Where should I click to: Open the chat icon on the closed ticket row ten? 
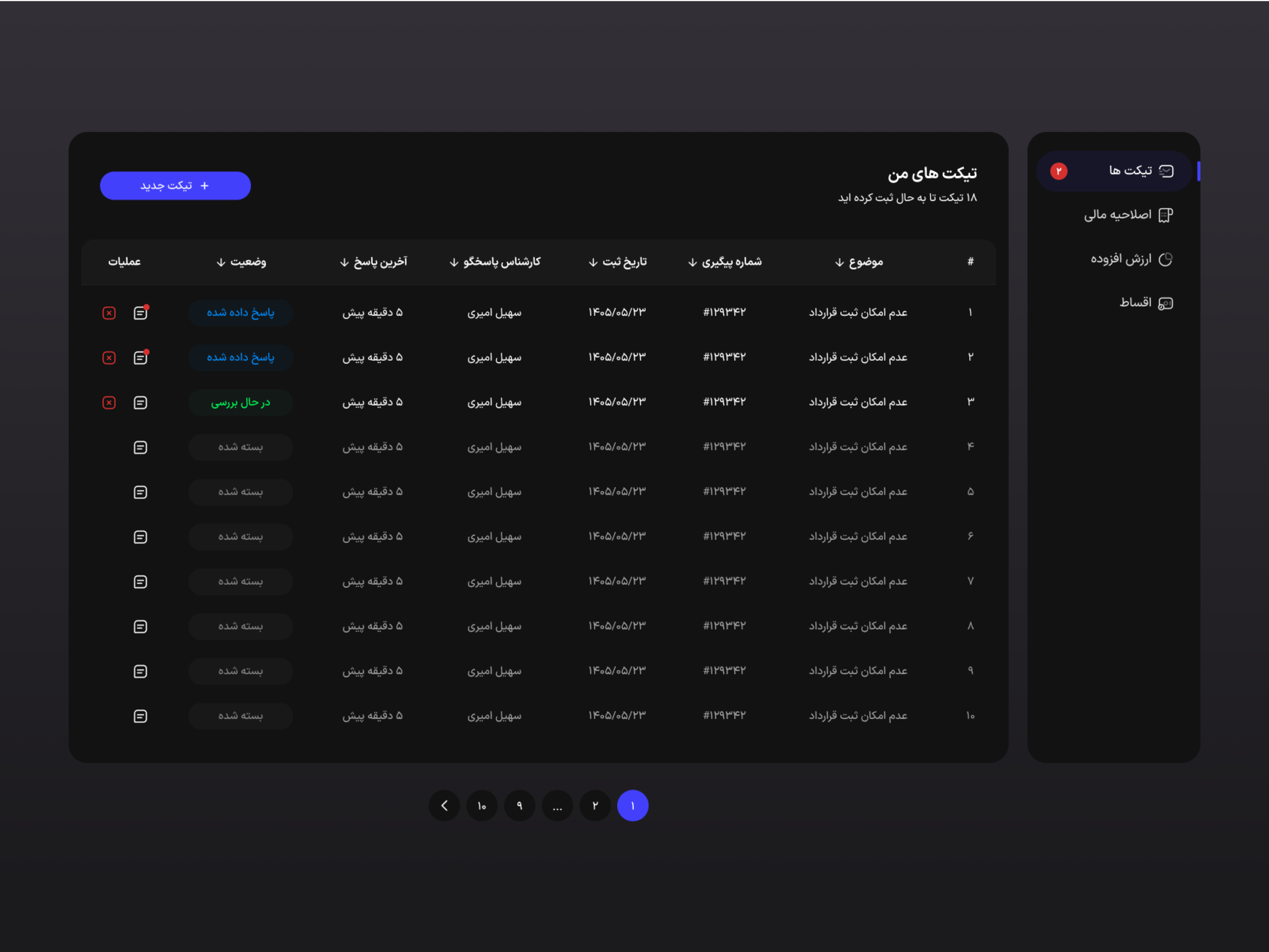tap(140, 716)
